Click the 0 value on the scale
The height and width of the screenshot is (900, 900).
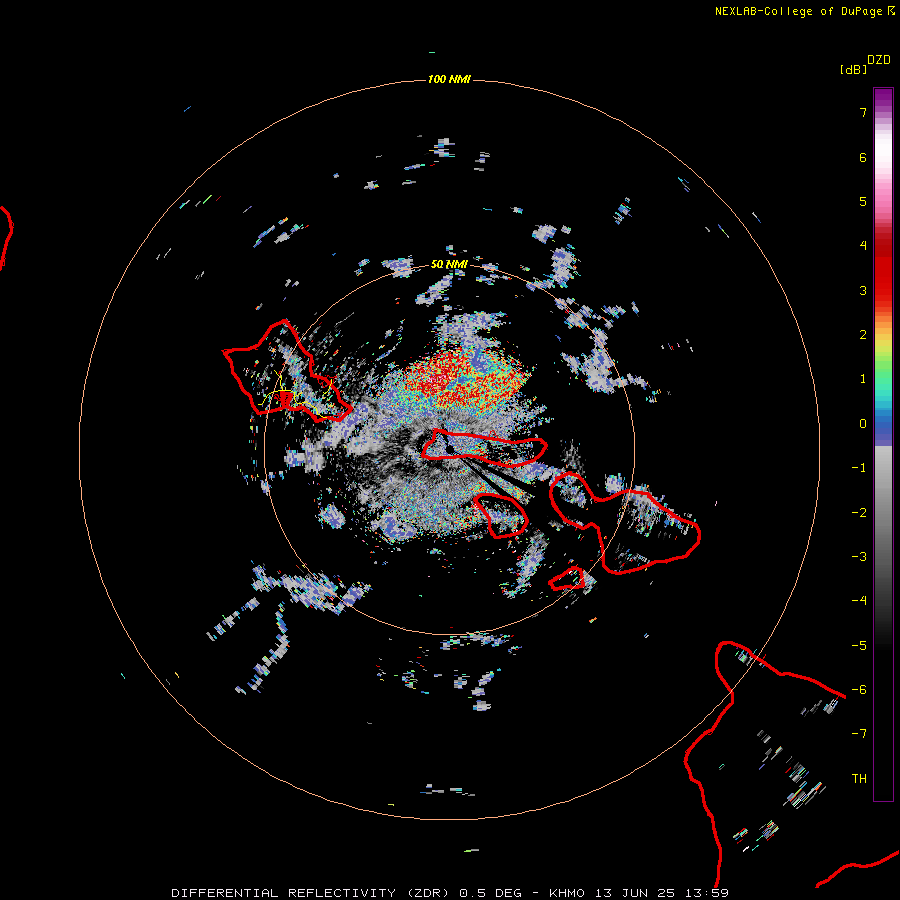[x=863, y=424]
